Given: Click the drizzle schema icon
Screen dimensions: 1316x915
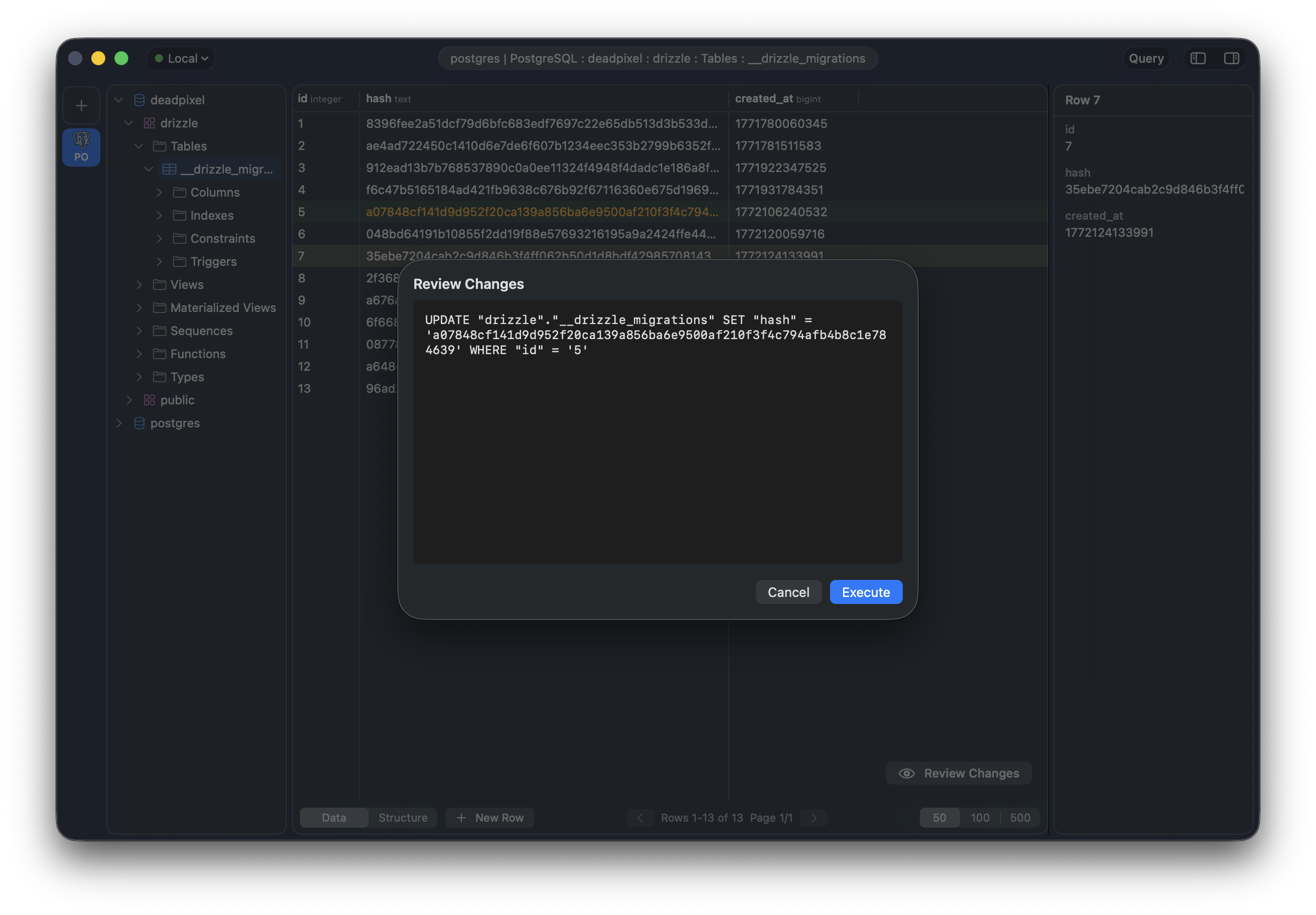Looking at the screenshot, I should click(x=148, y=123).
